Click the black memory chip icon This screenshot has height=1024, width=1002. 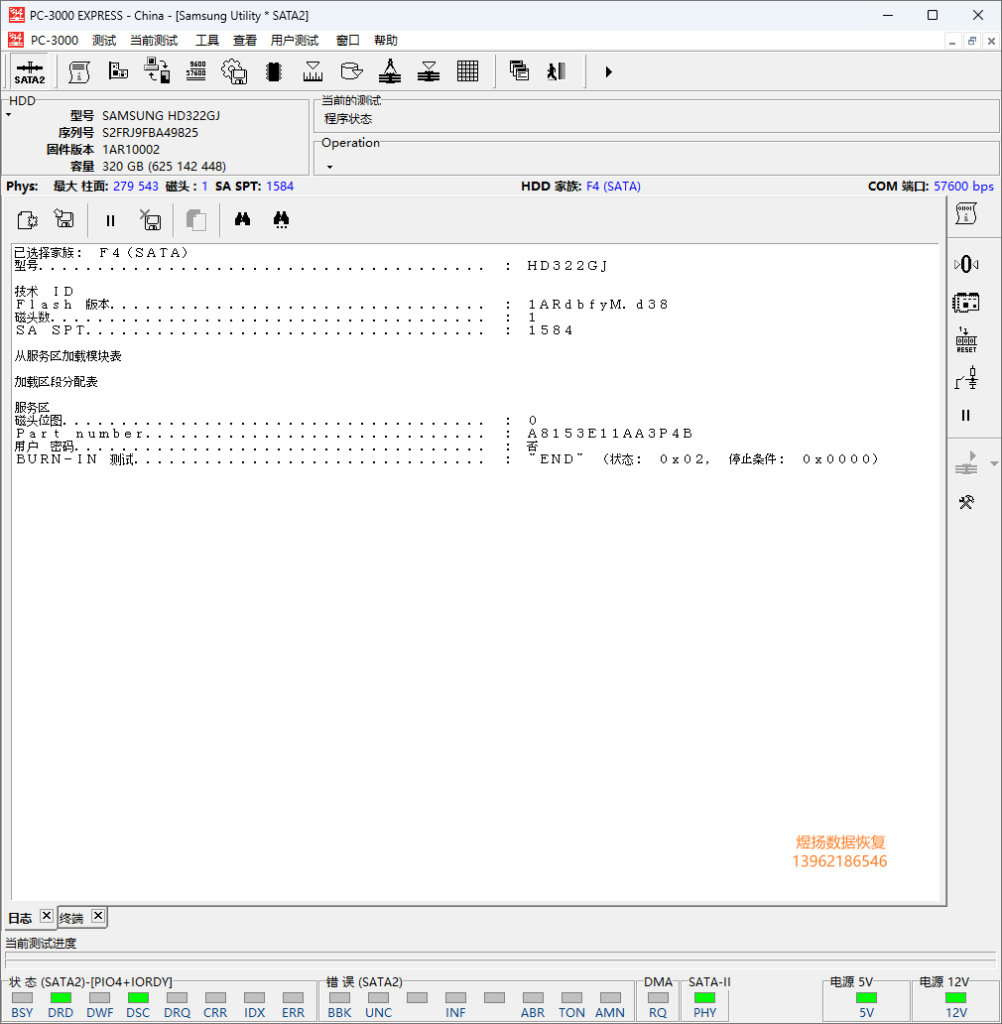coord(274,71)
